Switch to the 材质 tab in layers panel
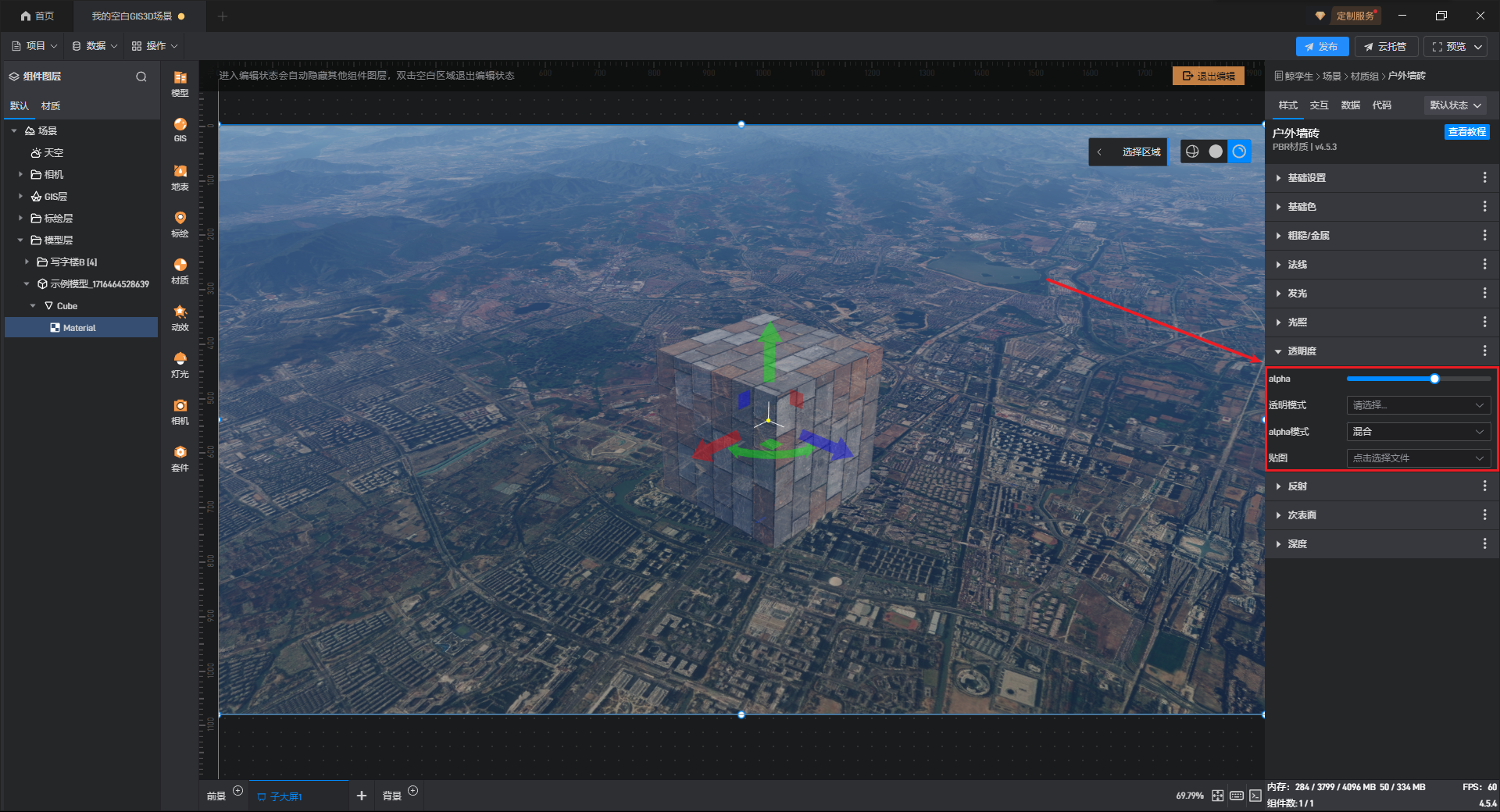1500x812 pixels. [51, 106]
